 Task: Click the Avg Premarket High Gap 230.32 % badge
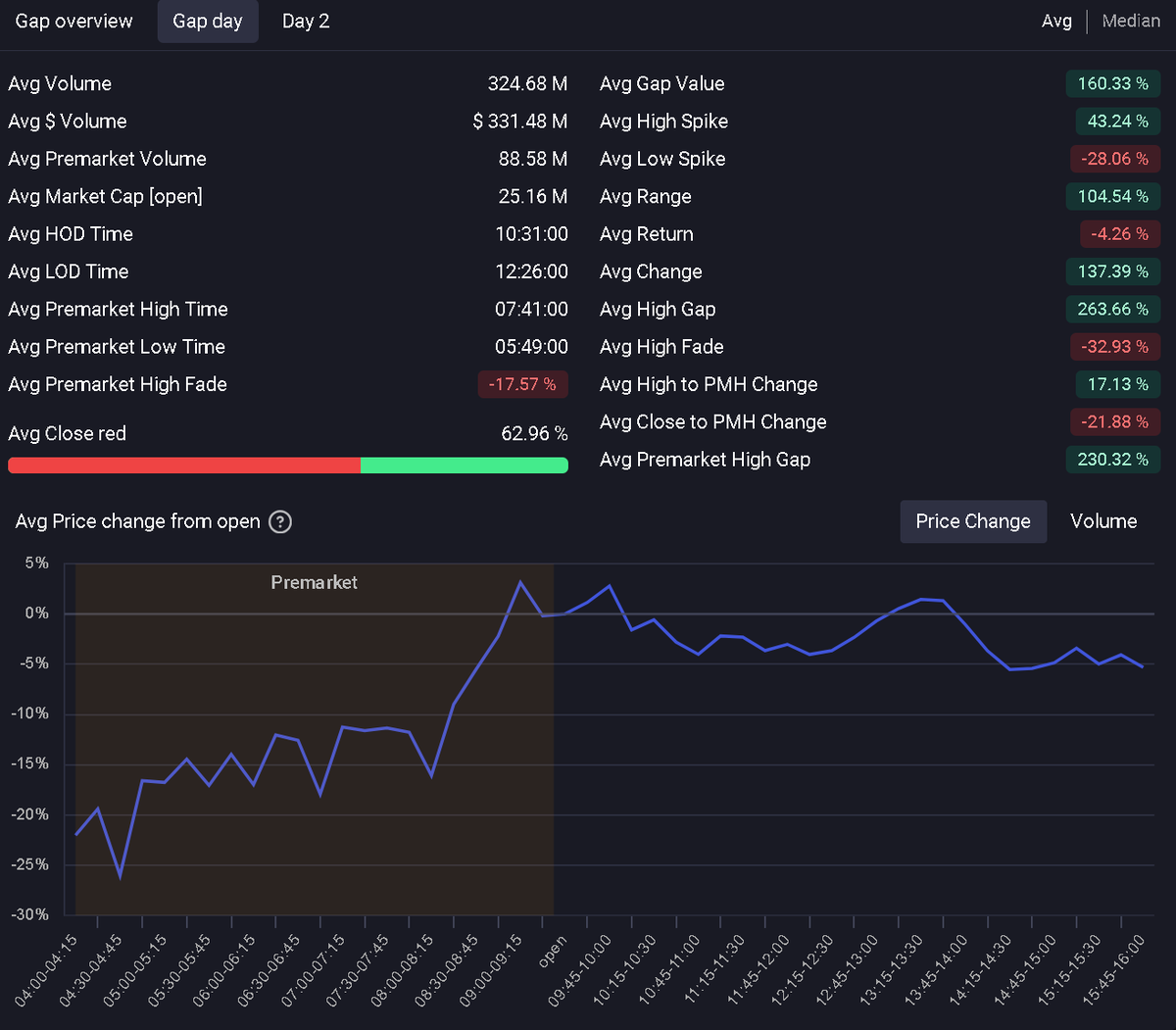[1113, 460]
